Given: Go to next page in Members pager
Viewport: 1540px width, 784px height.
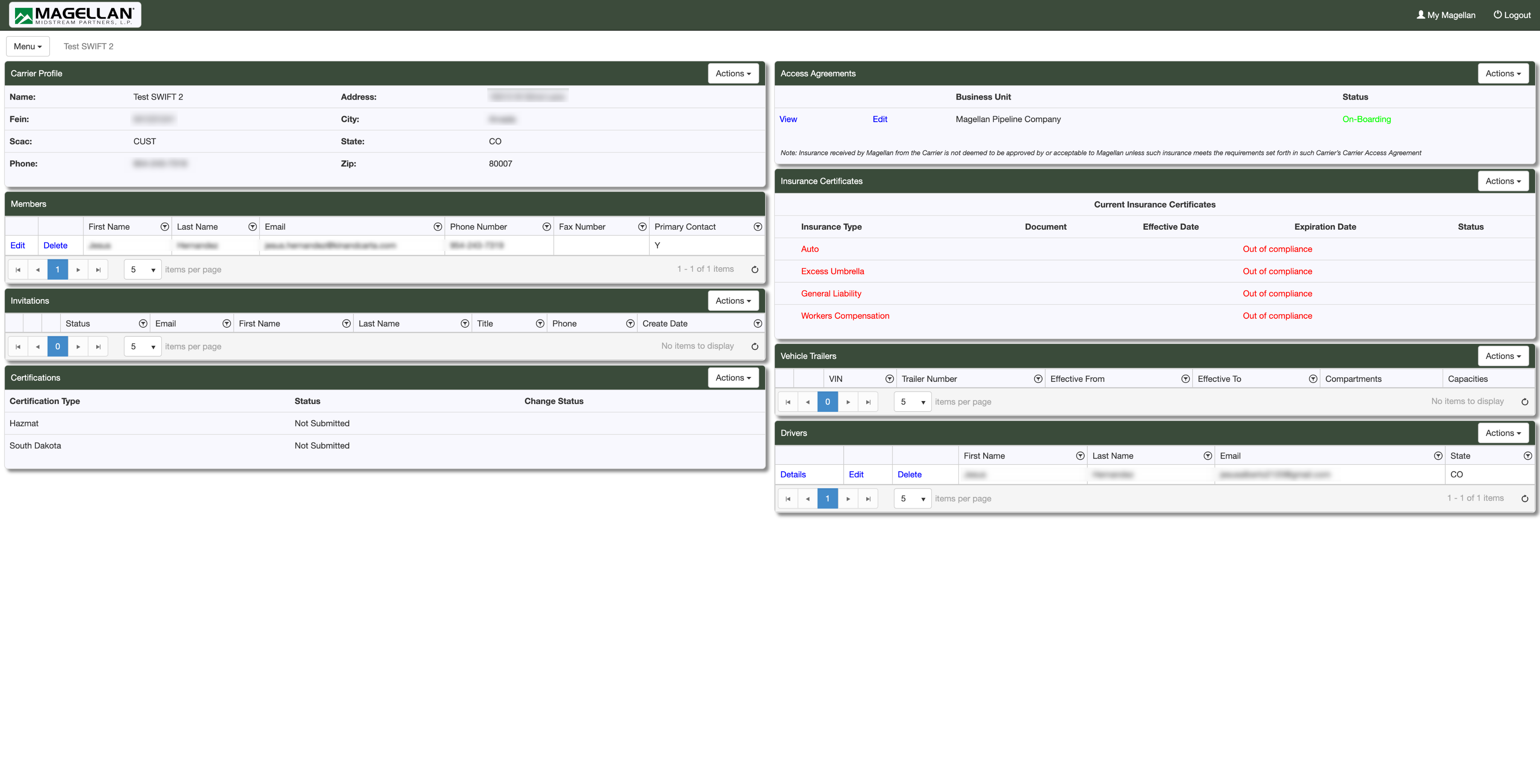Looking at the screenshot, I should [x=78, y=269].
